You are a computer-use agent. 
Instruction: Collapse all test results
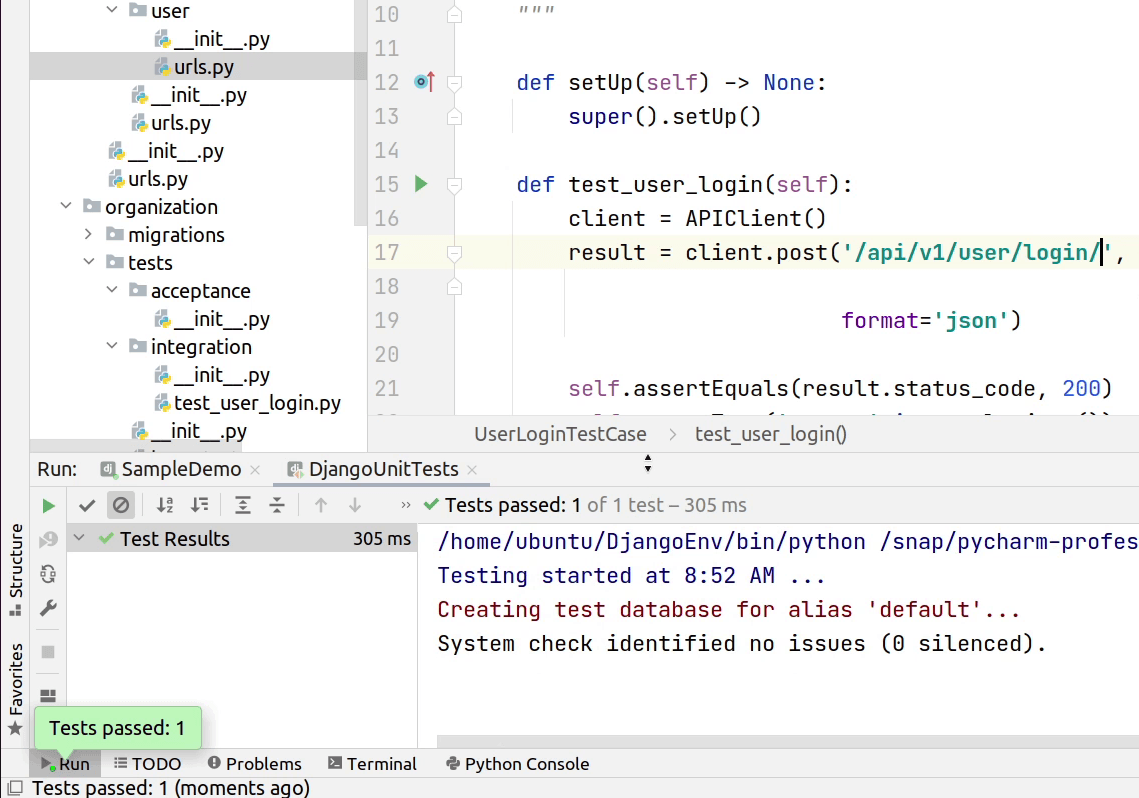[x=278, y=506]
